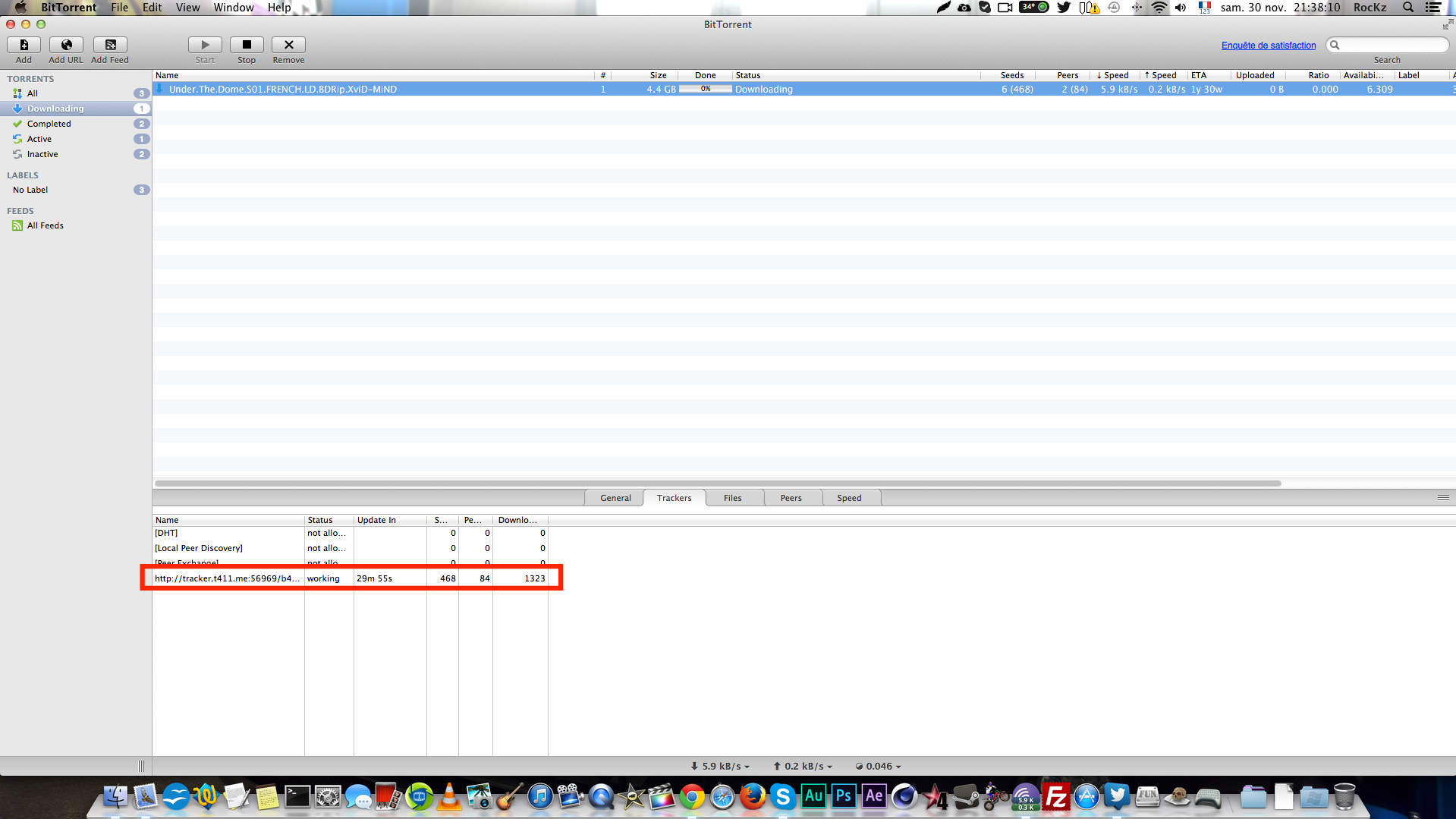The height and width of the screenshot is (819, 1456).
Task: Open Trash in the dock
Action: pyautogui.click(x=1344, y=797)
